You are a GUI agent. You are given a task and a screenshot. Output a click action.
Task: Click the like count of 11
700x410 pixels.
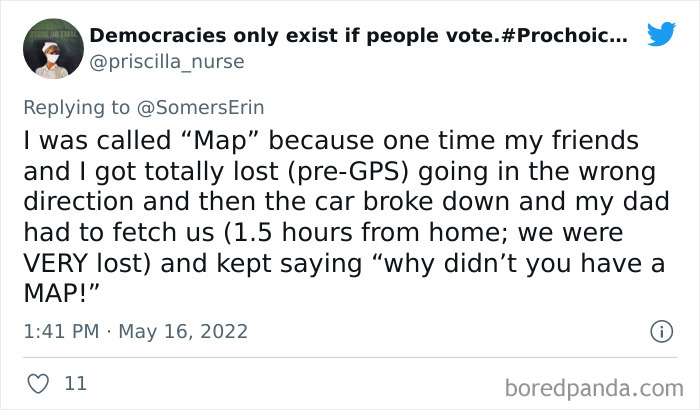point(74,382)
